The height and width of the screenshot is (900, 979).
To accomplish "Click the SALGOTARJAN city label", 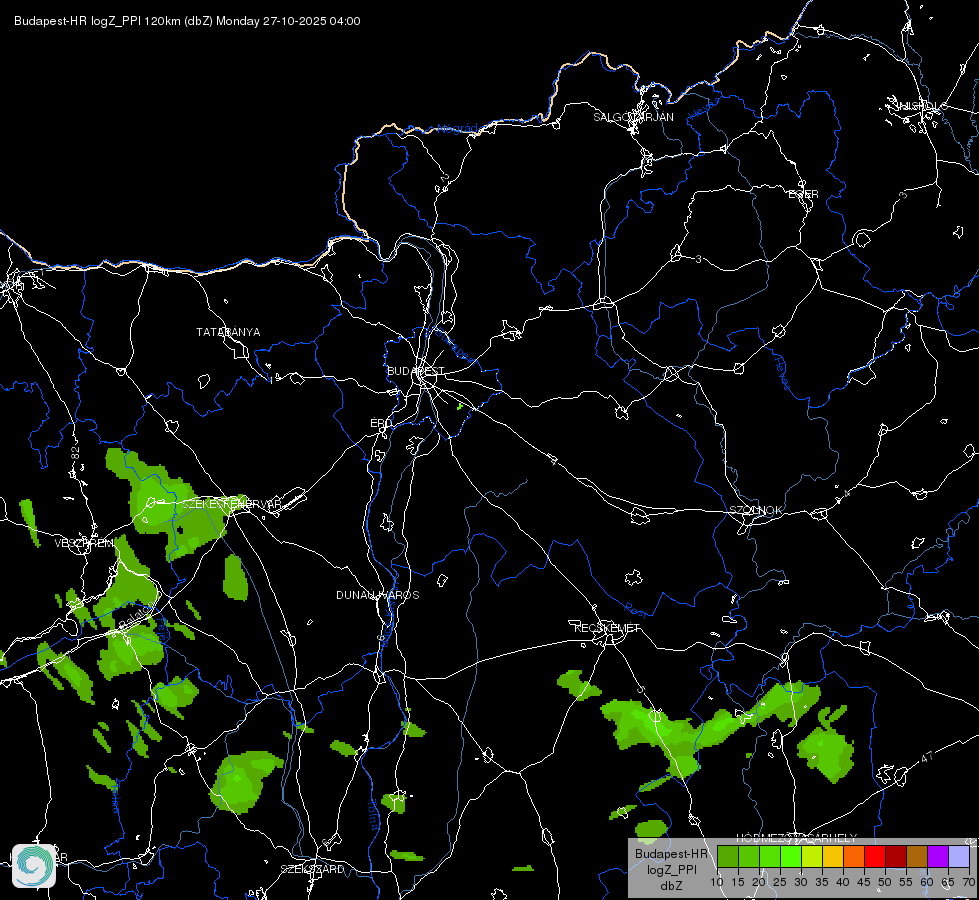I will tap(633, 117).
